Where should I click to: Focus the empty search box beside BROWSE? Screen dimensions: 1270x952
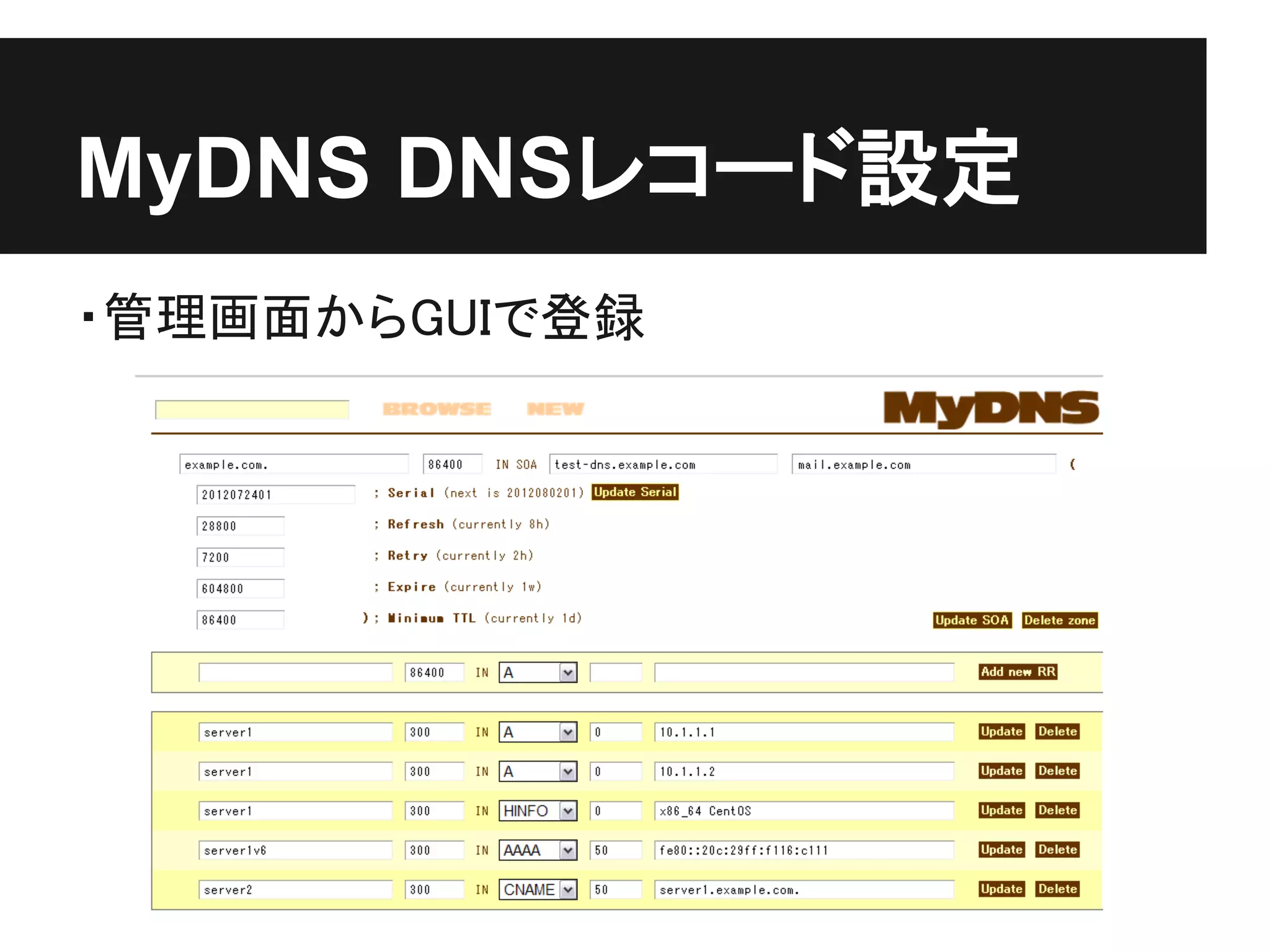[252, 410]
